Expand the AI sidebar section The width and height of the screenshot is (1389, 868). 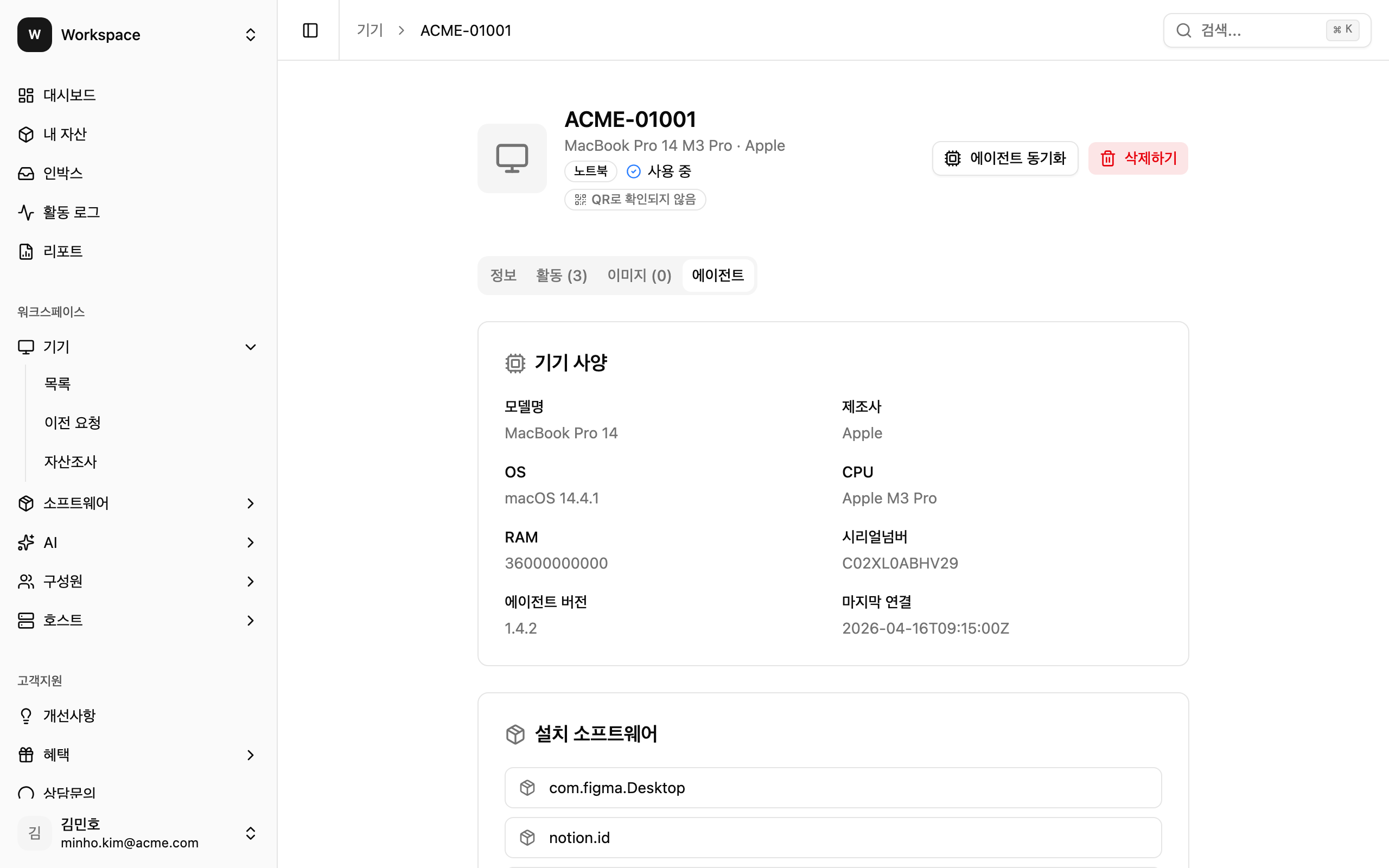(x=250, y=542)
